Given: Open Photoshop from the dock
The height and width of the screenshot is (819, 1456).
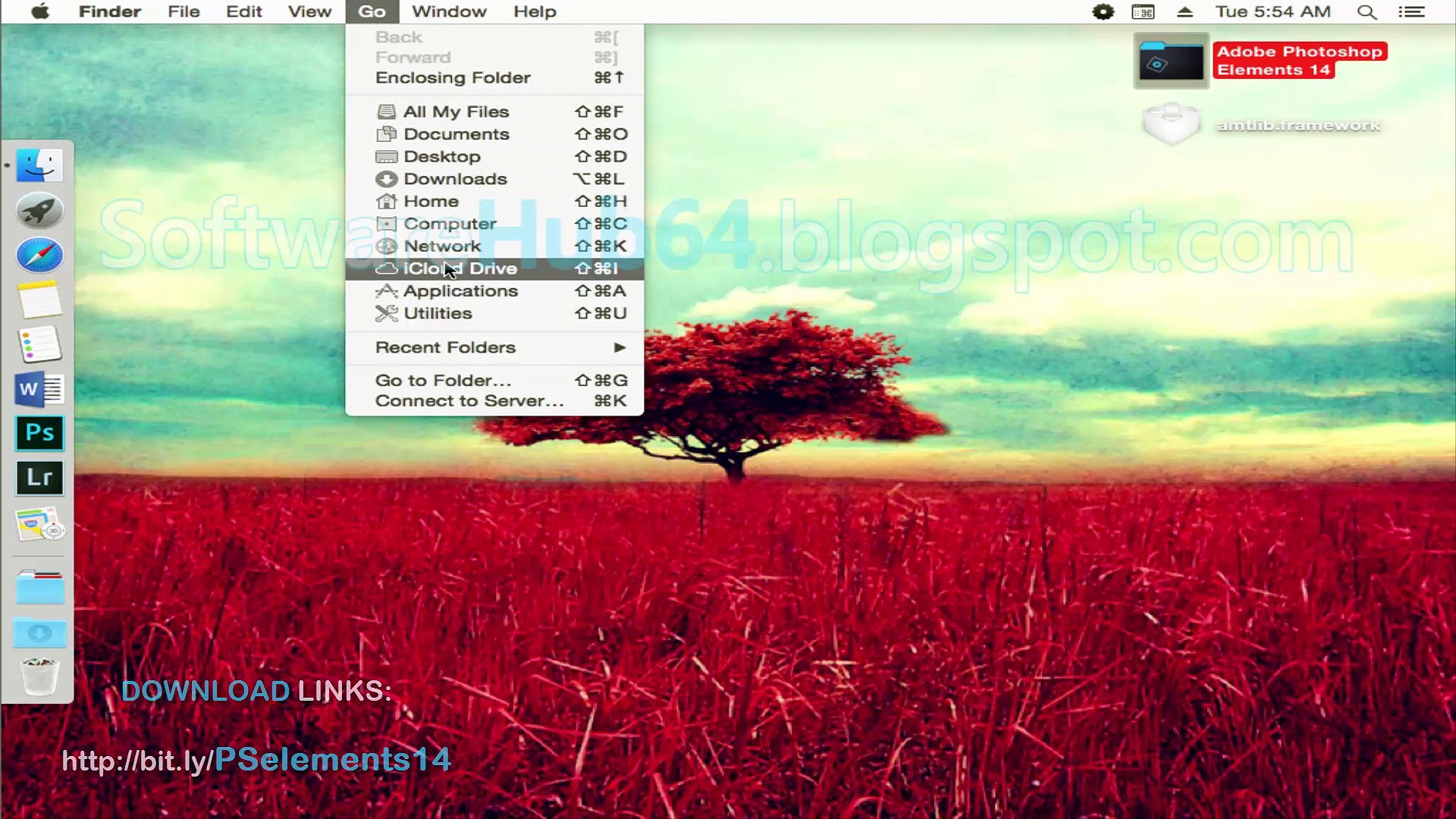Looking at the screenshot, I should point(39,433).
